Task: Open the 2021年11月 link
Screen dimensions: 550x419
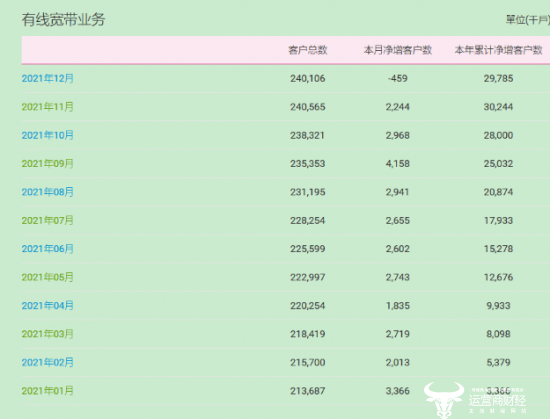Action: (48, 107)
